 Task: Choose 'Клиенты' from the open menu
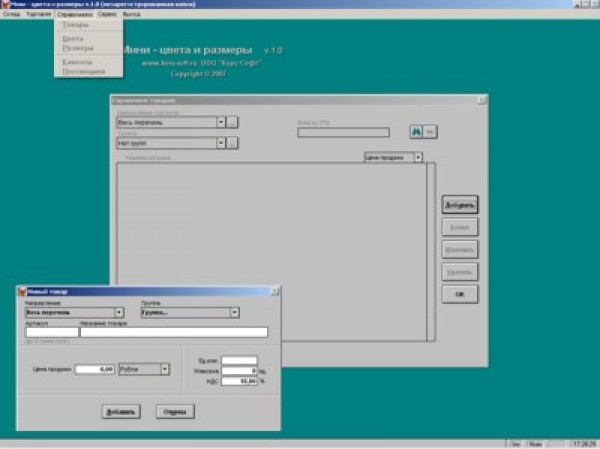tap(77, 62)
